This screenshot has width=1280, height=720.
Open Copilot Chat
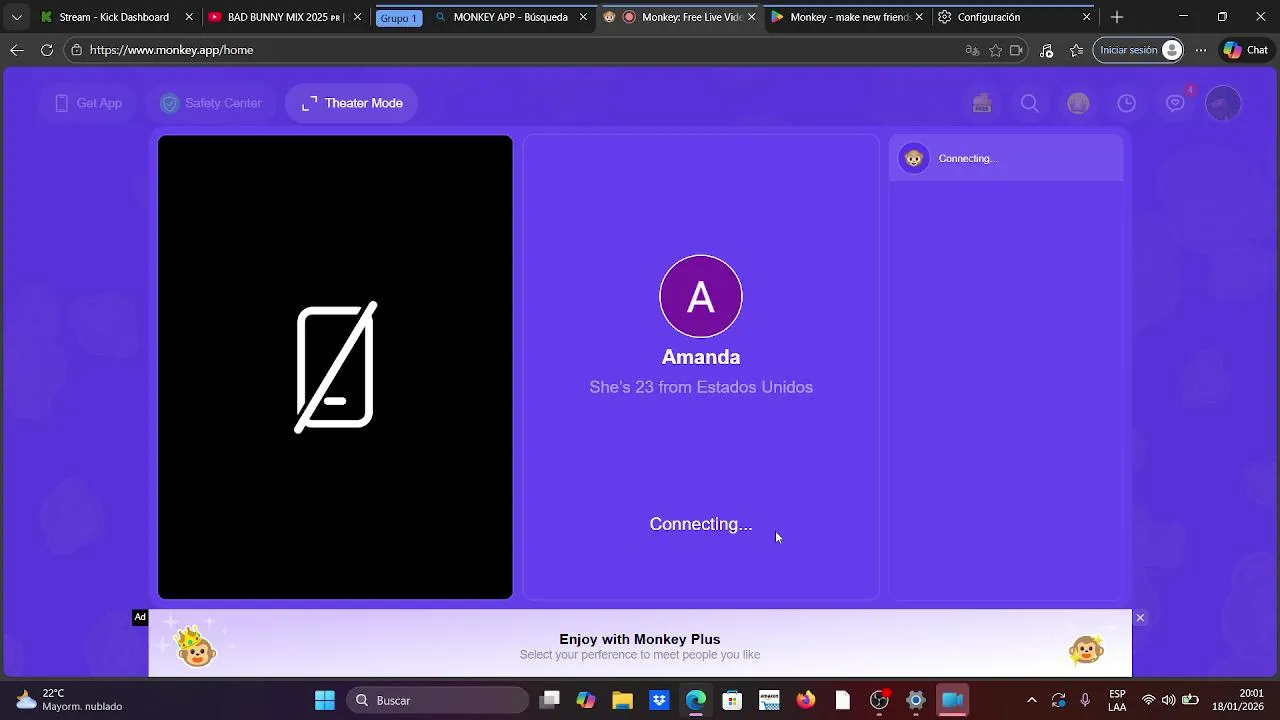point(1246,50)
